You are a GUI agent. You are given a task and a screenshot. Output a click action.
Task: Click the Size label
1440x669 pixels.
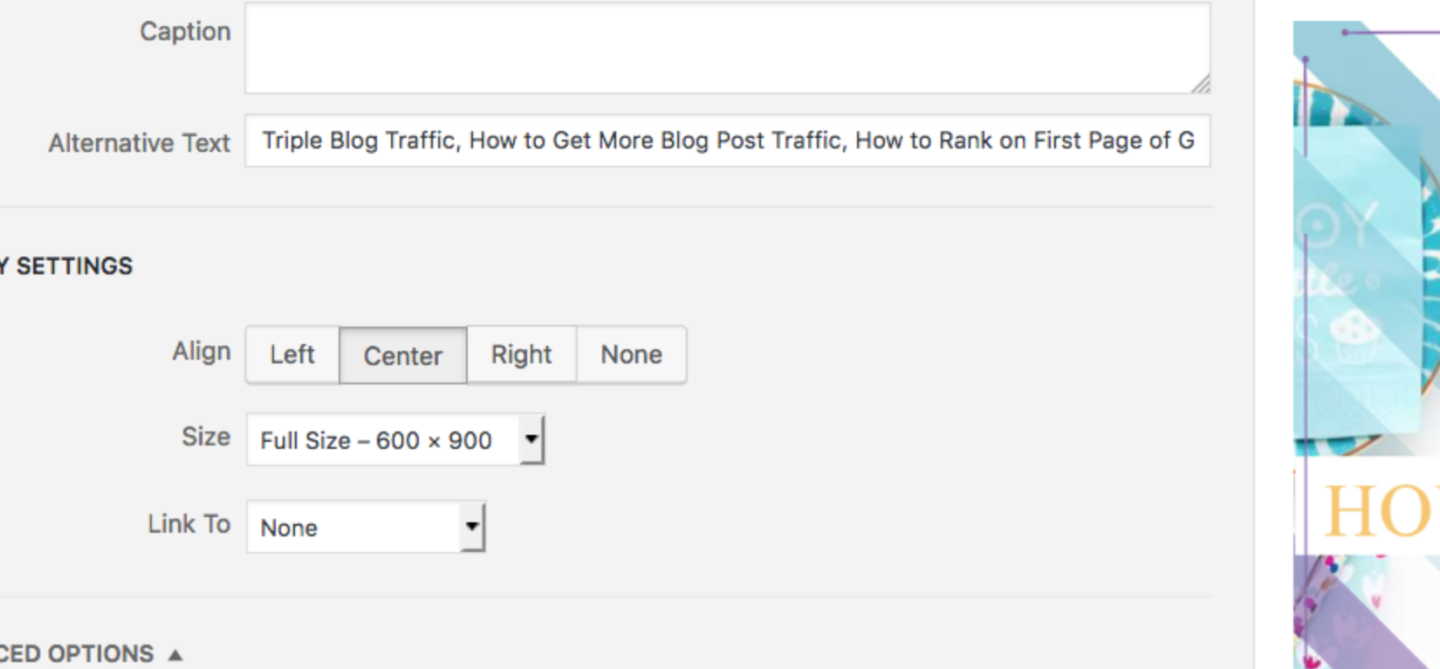tap(206, 437)
